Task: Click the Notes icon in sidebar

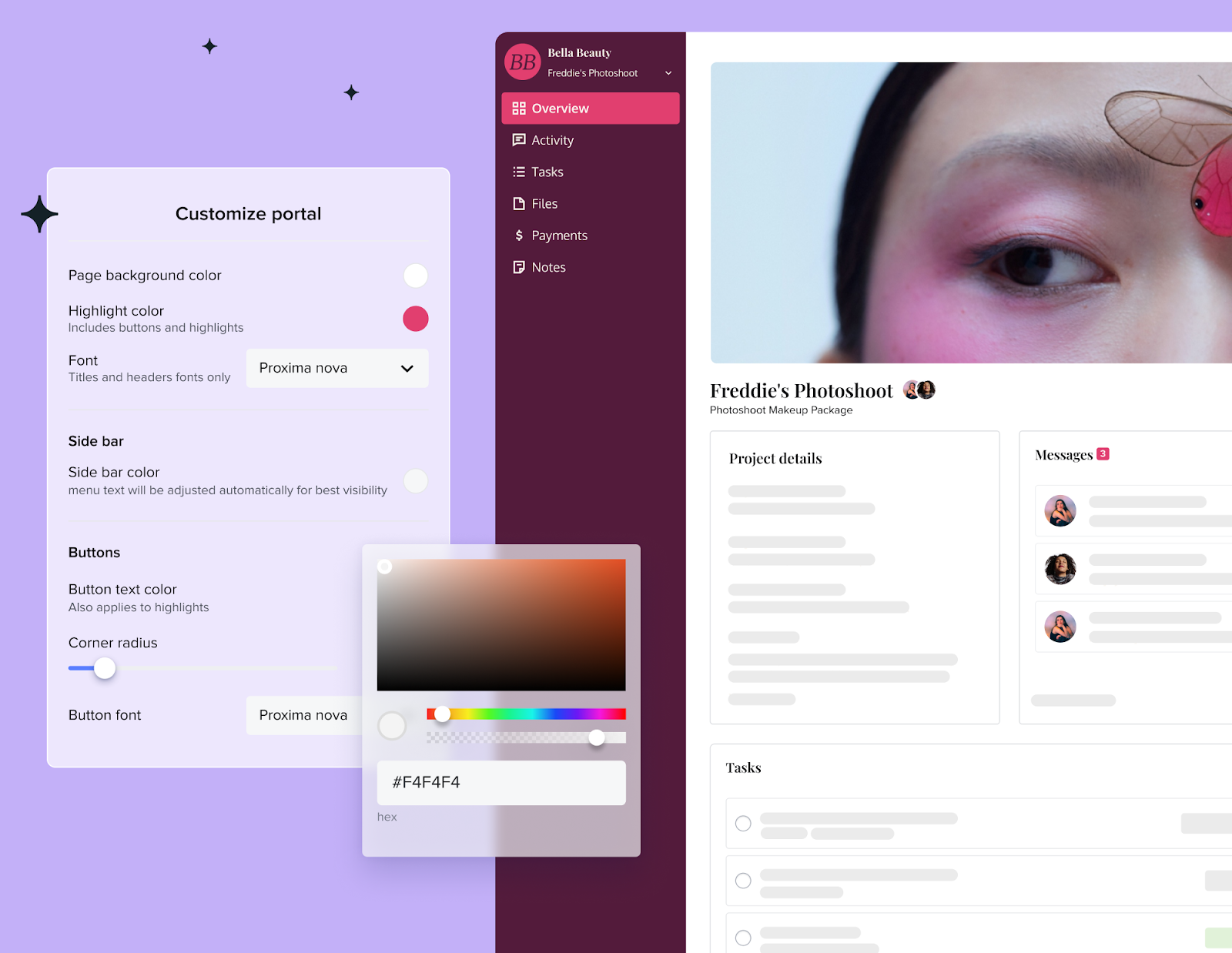Action: (519, 267)
